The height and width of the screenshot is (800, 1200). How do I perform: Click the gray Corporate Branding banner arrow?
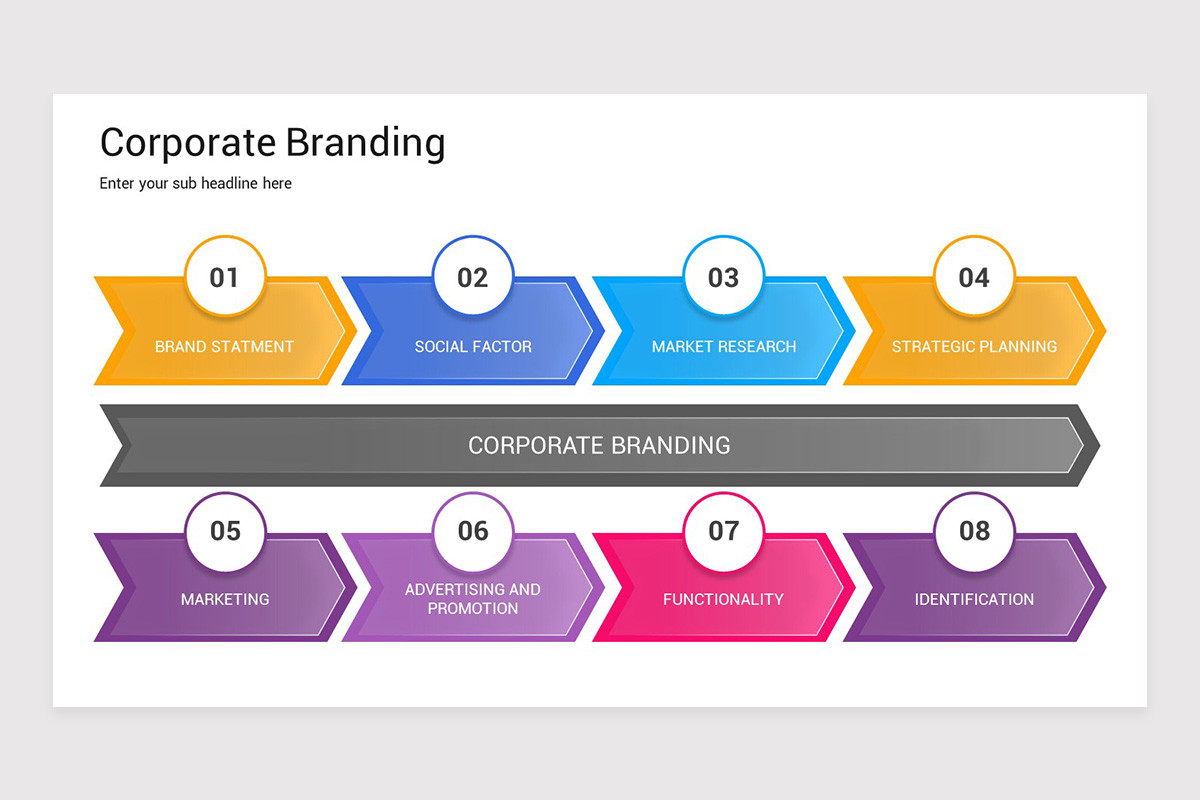[x=600, y=445]
